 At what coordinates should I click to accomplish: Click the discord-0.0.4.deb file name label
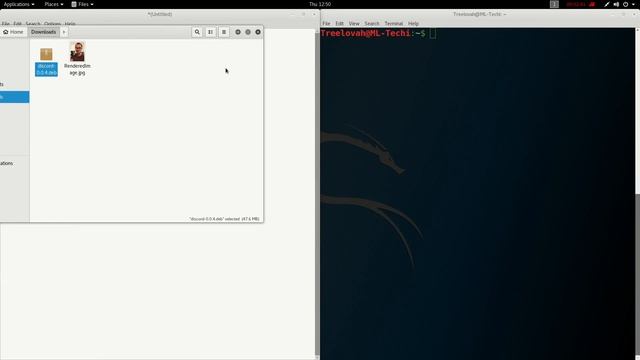point(46,69)
